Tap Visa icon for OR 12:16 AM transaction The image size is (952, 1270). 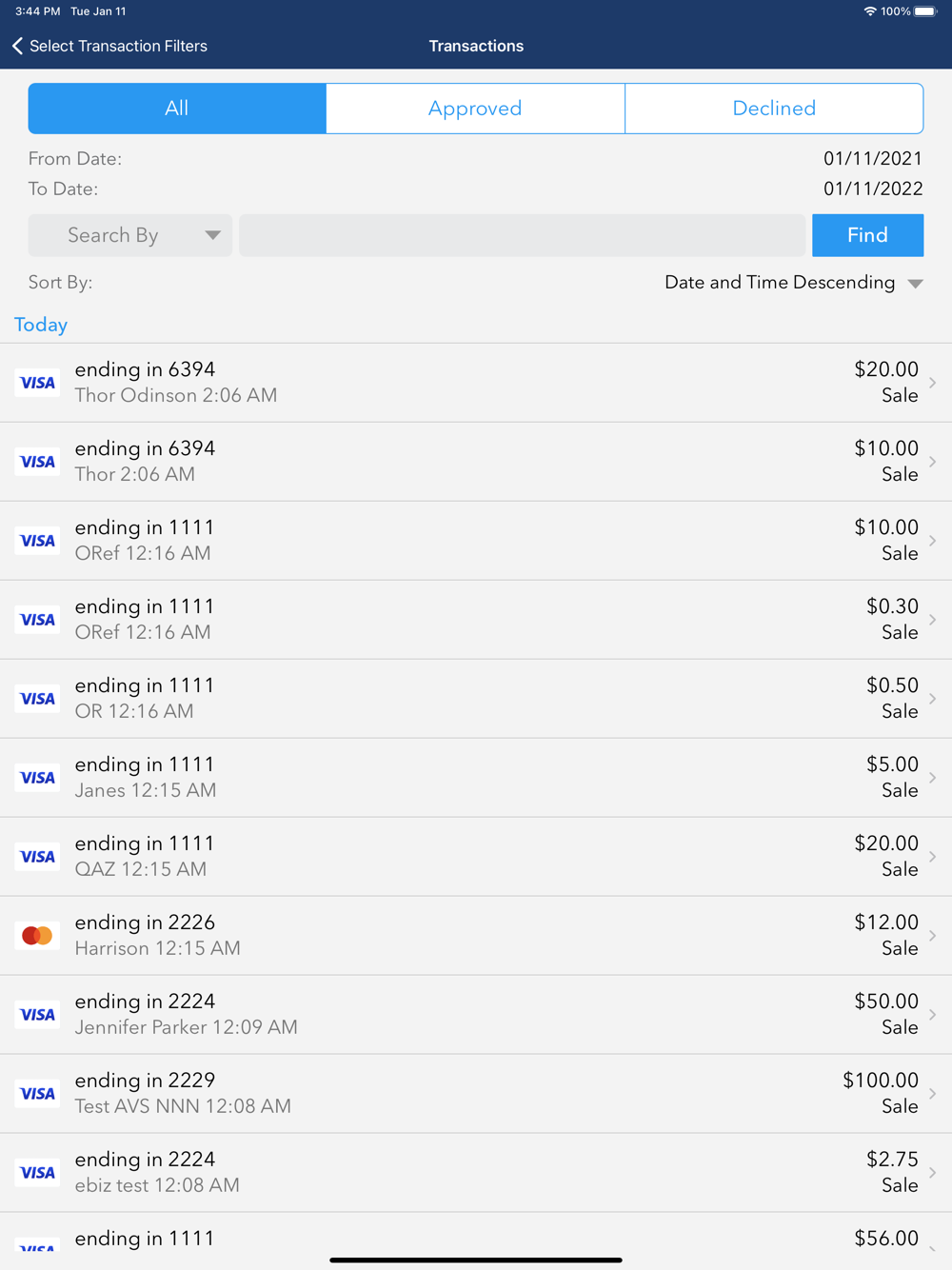(37, 699)
